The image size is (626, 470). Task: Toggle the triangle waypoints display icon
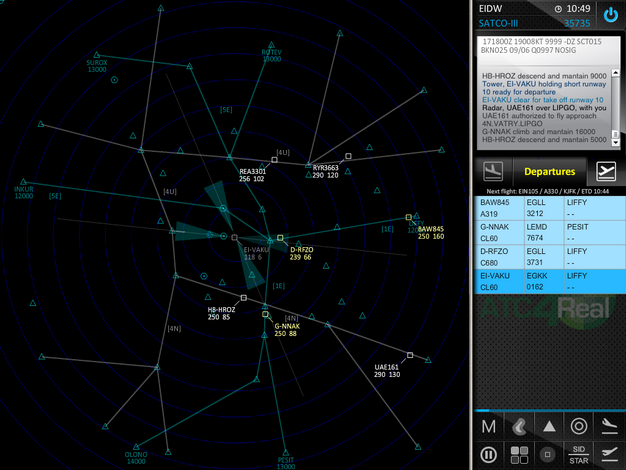coord(548,426)
